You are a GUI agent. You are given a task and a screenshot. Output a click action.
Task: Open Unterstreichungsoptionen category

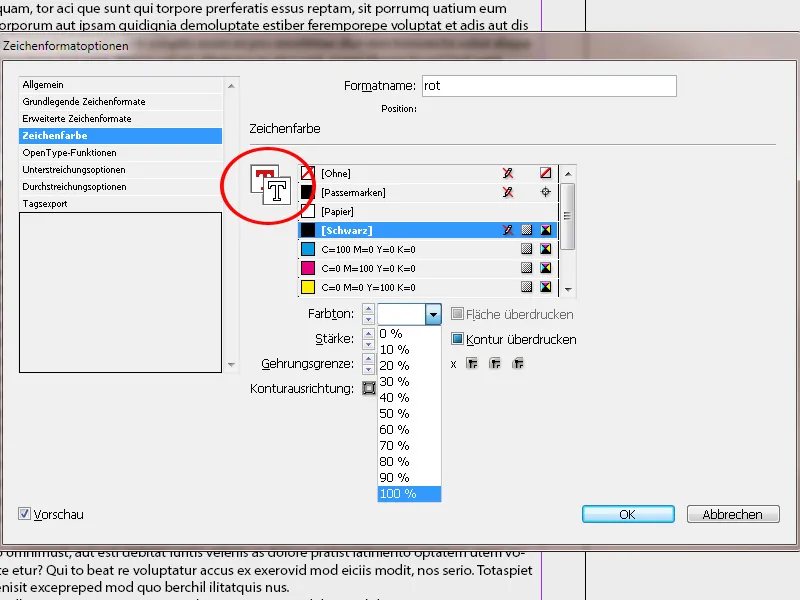(x=120, y=169)
